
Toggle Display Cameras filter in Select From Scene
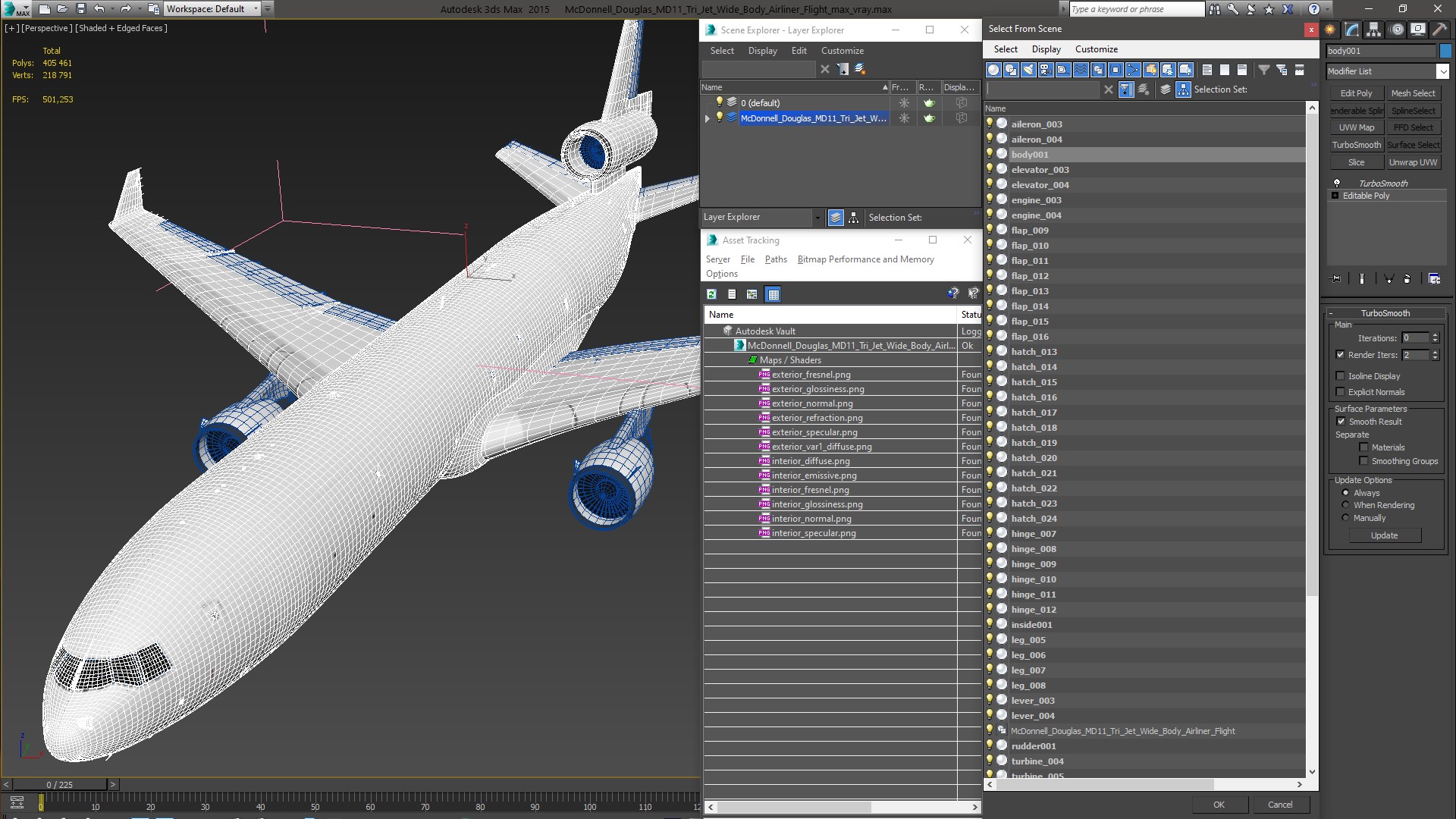click(1046, 70)
